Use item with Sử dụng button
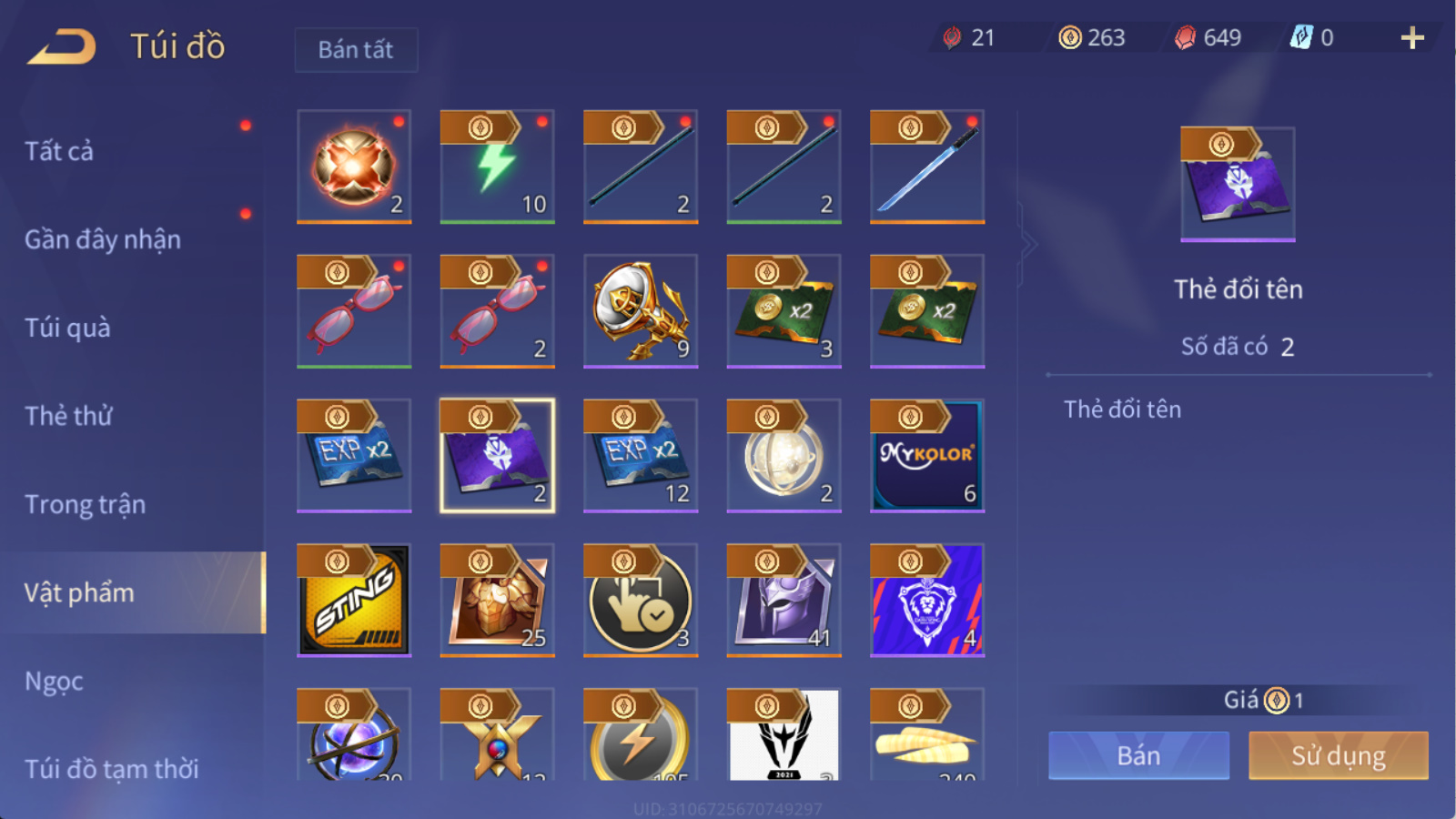Viewport: 1456px width, 819px height. click(x=1338, y=755)
